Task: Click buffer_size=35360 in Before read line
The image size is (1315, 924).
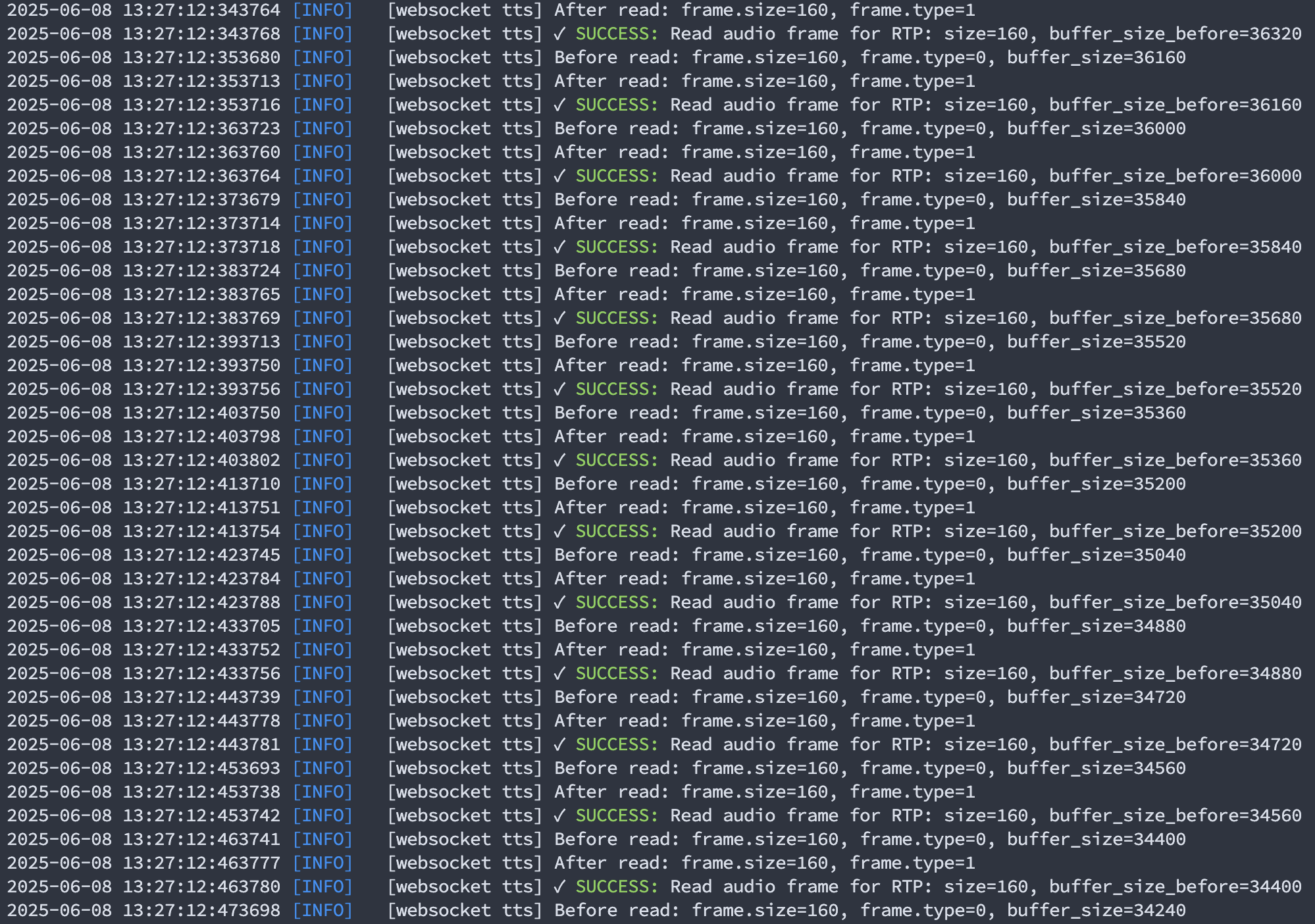Action: tap(1096, 413)
